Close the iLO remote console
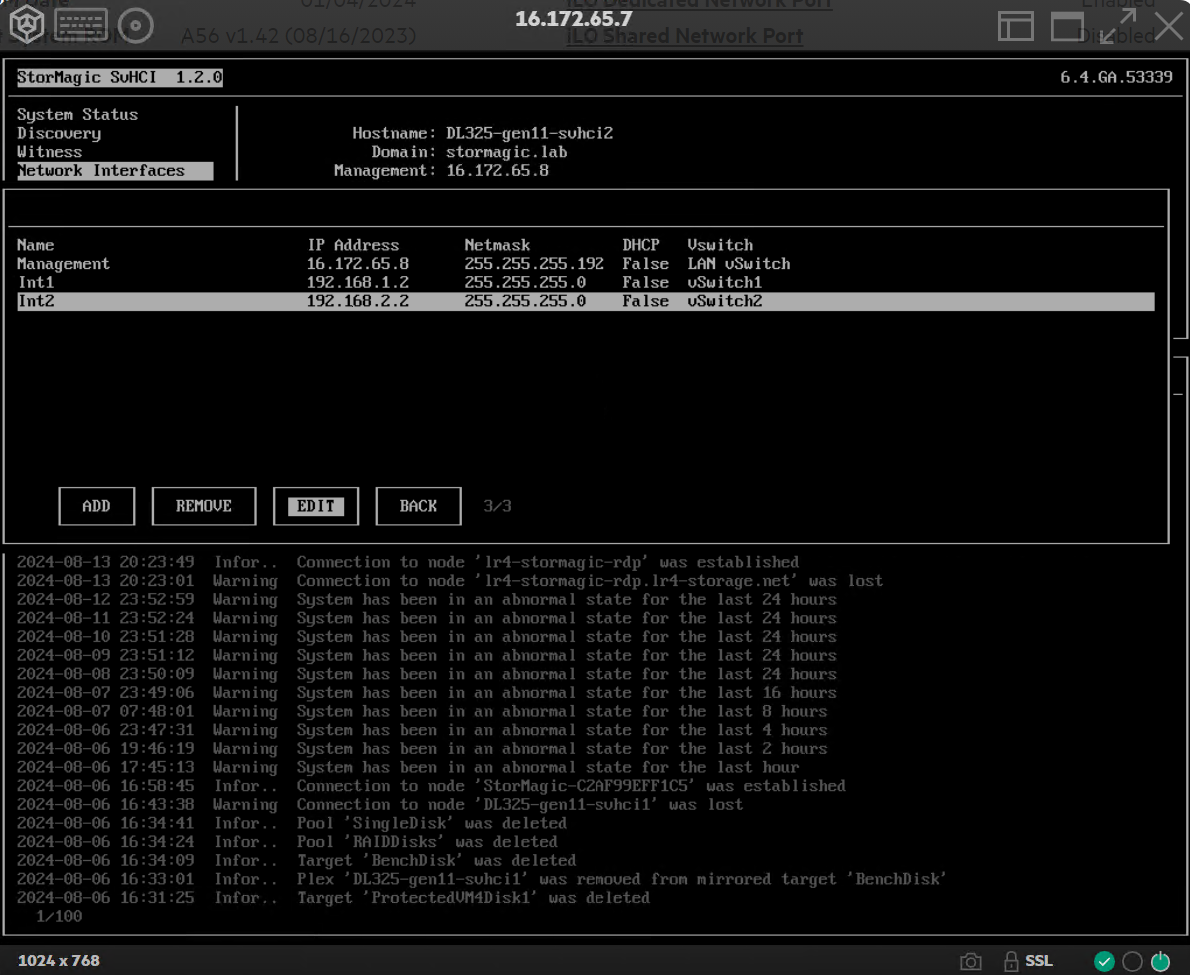The height and width of the screenshot is (975, 1190). (x=1169, y=26)
